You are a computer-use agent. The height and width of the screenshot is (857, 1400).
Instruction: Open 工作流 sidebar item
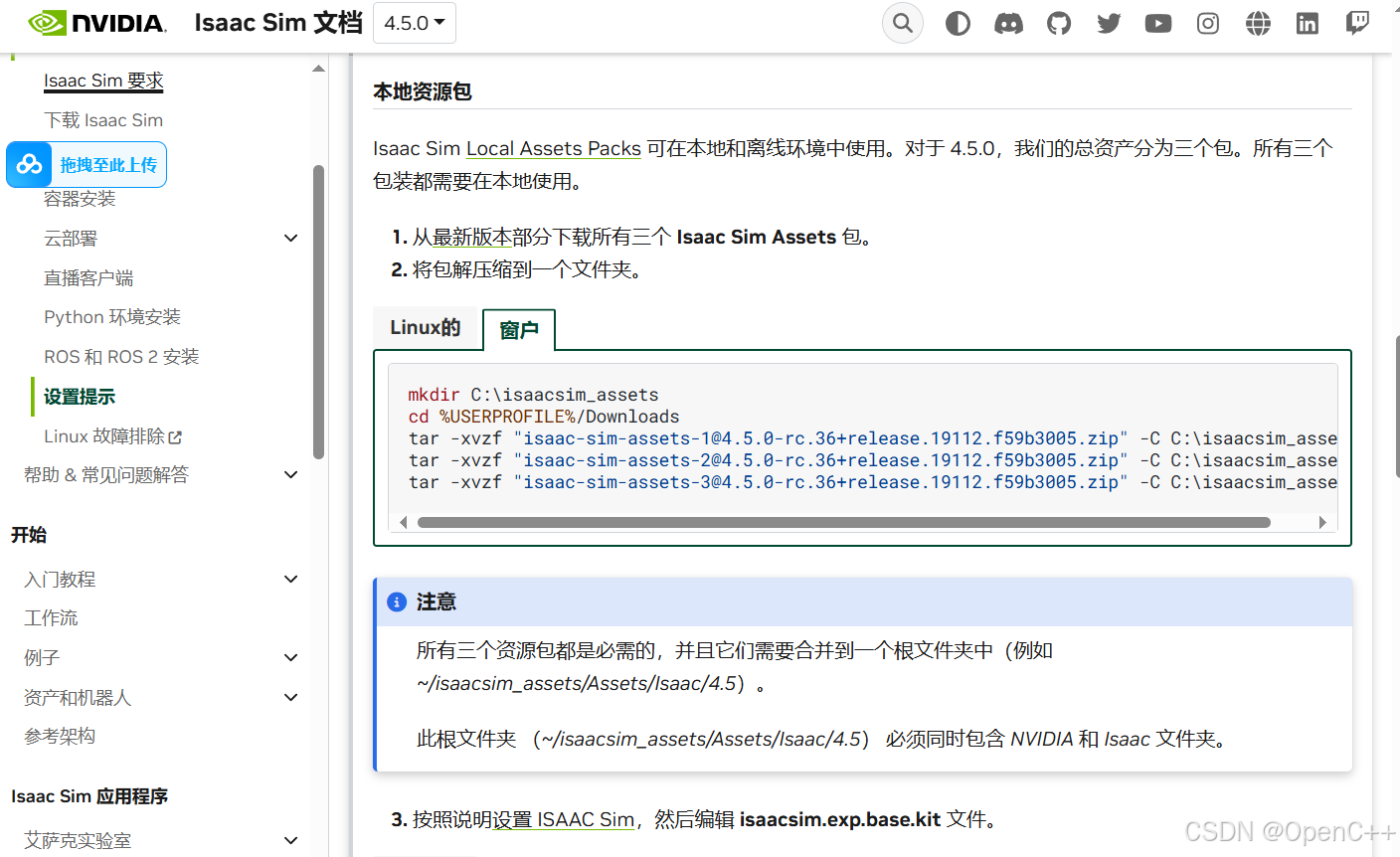coord(51,618)
